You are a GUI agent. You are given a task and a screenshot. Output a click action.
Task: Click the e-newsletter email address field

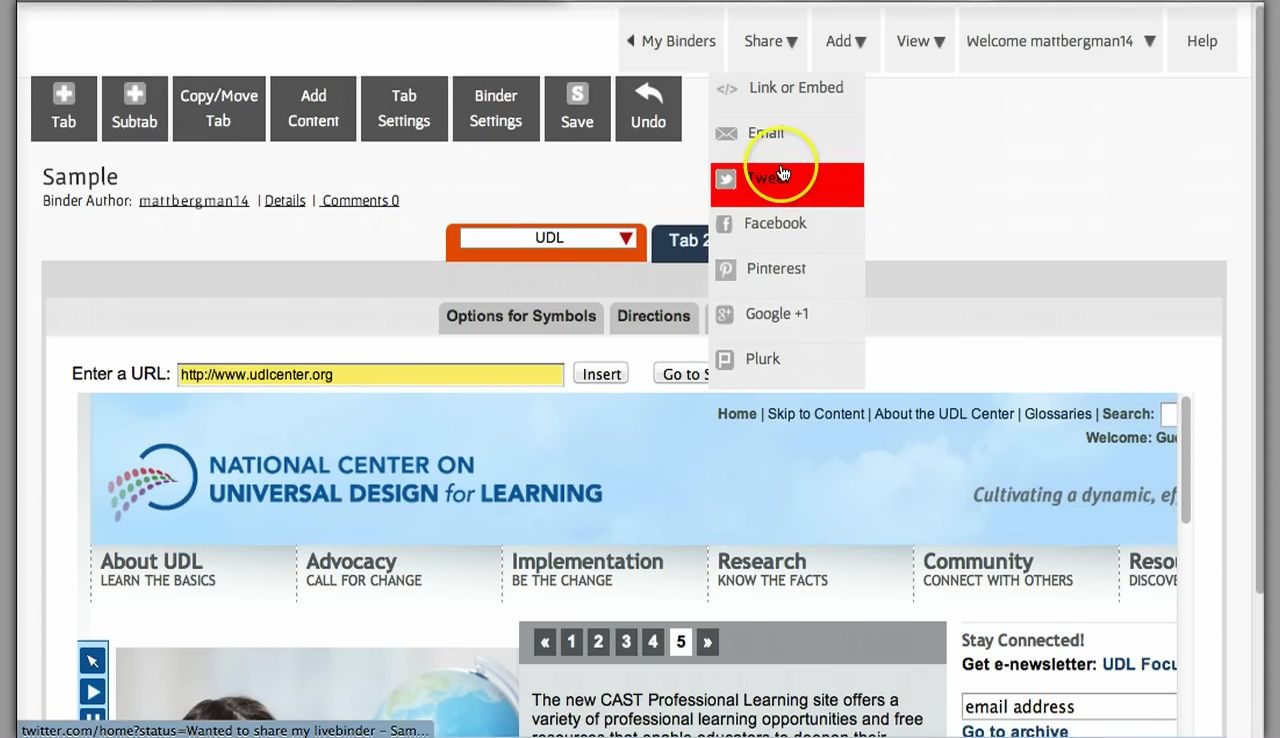1069,706
